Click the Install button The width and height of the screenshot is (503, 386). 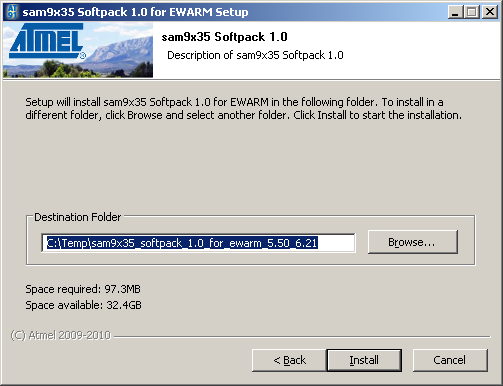(364, 360)
